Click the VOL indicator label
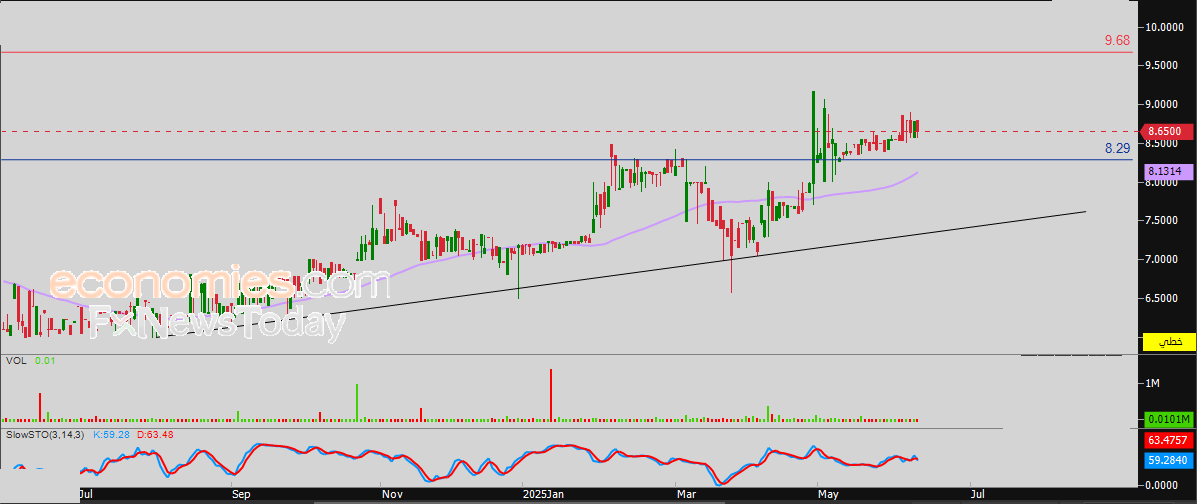The height and width of the screenshot is (504, 1197). click(x=15, y=360)
